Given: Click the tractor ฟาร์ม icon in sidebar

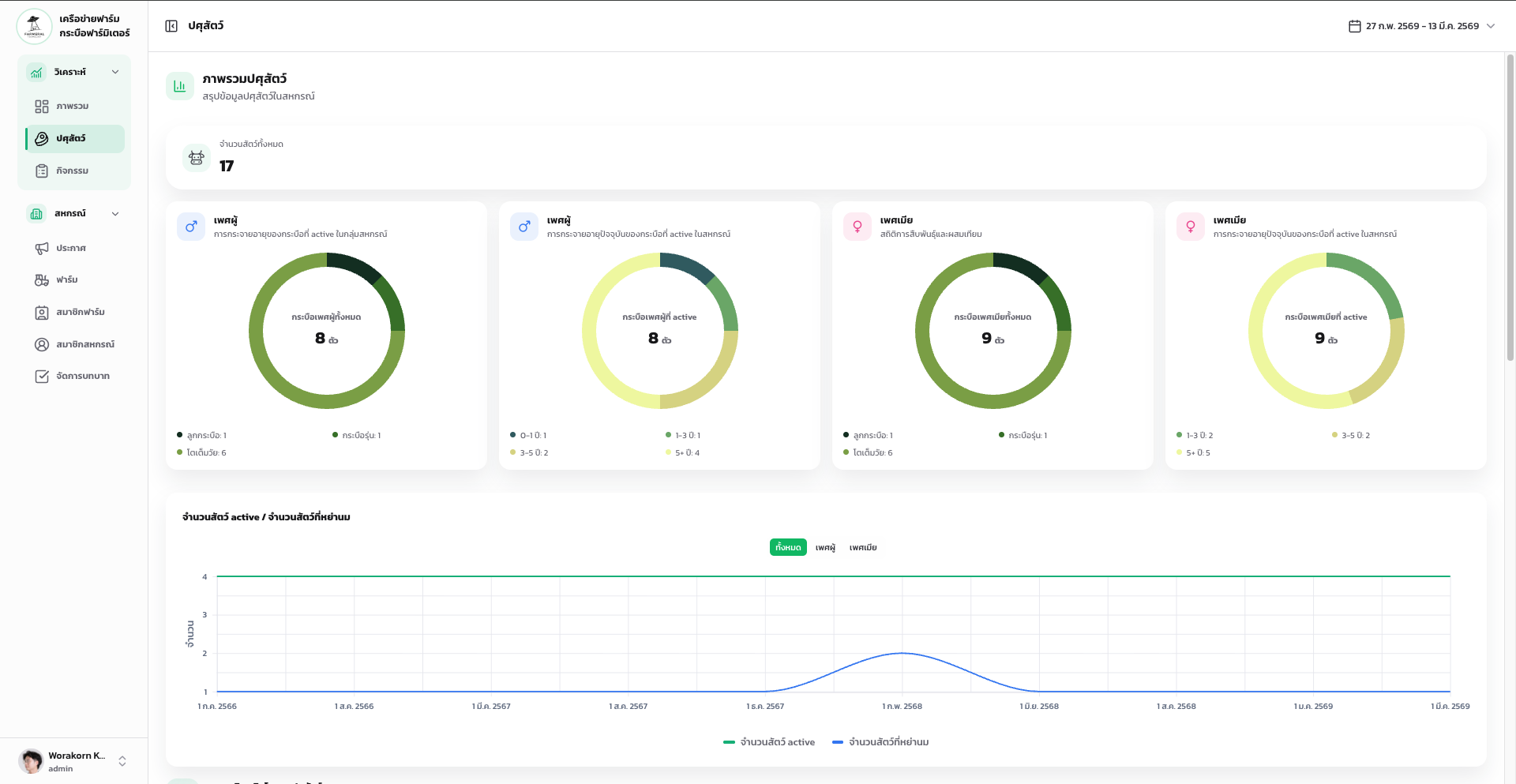Looking at the screenshot, I should pyautogui.click(x=42, y=280).
